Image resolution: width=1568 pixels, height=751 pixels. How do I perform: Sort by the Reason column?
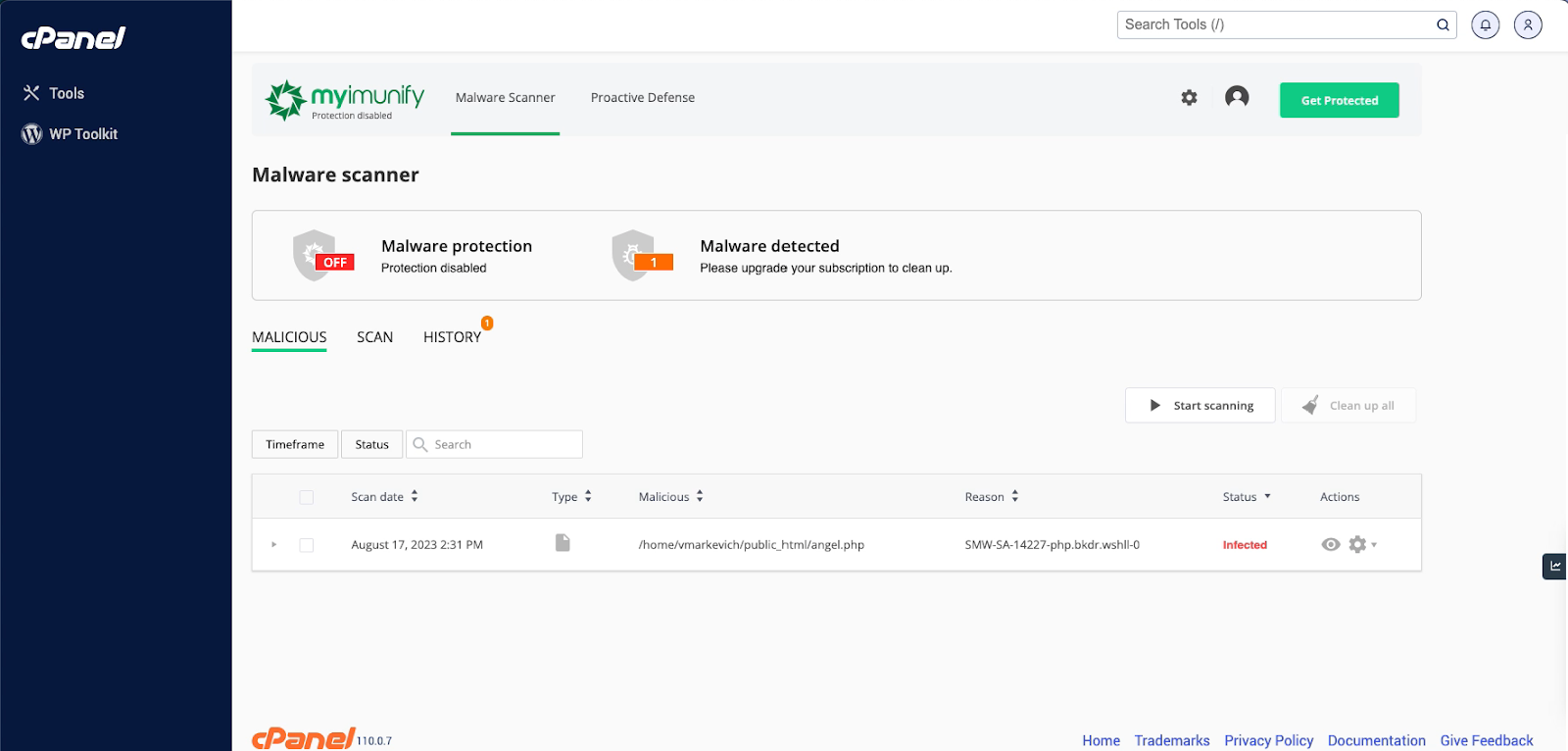point(992,497)
